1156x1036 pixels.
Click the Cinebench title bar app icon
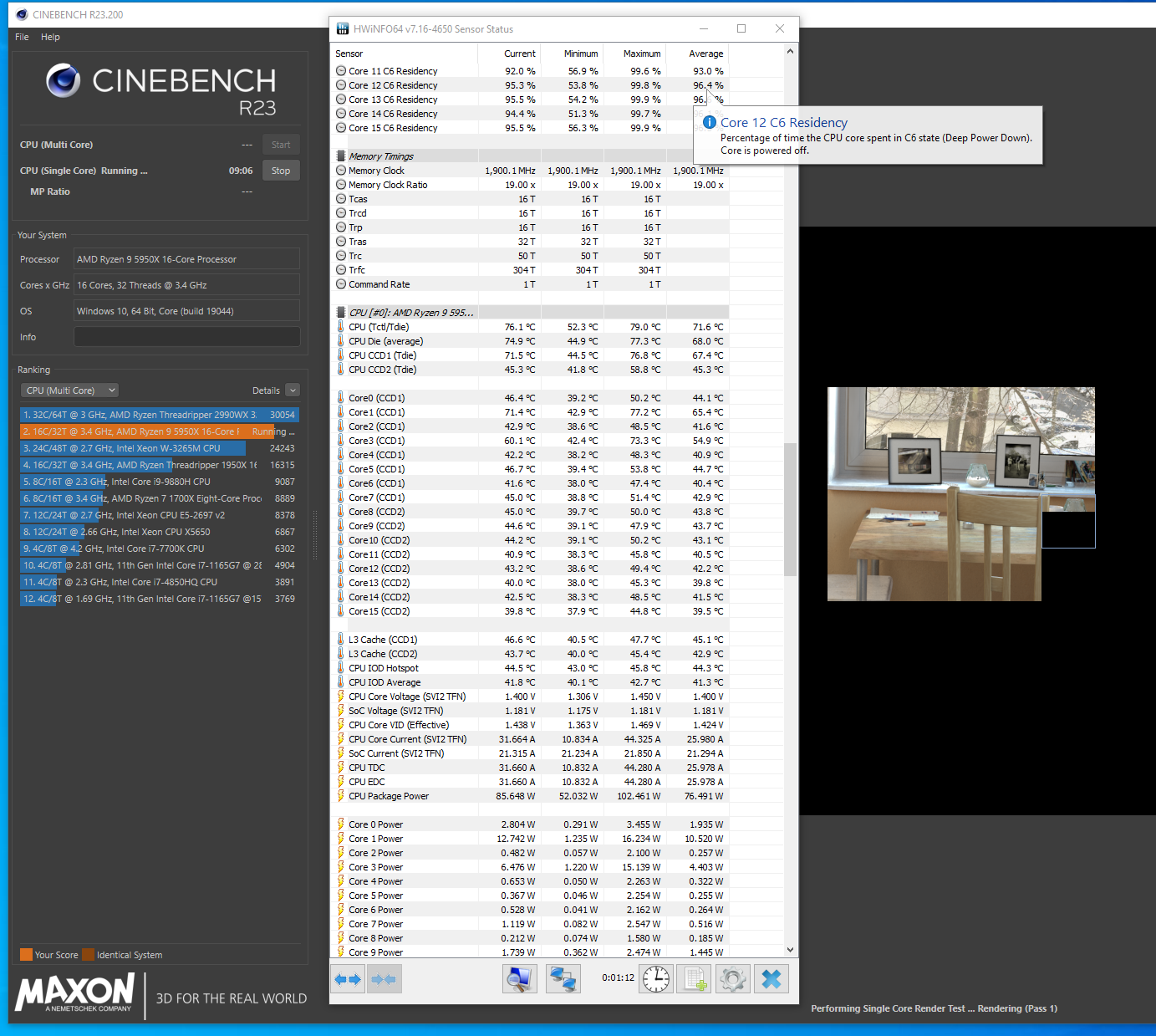(22, 14)
